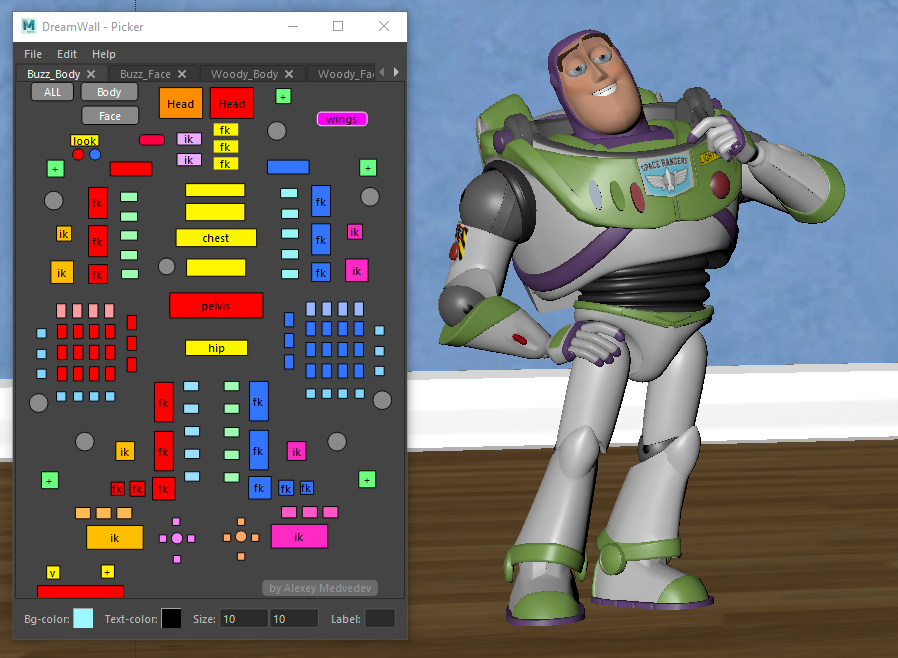Select yellow spine bar below chest
This screenshot has width=898, height=658.
[x=216, y=267]
